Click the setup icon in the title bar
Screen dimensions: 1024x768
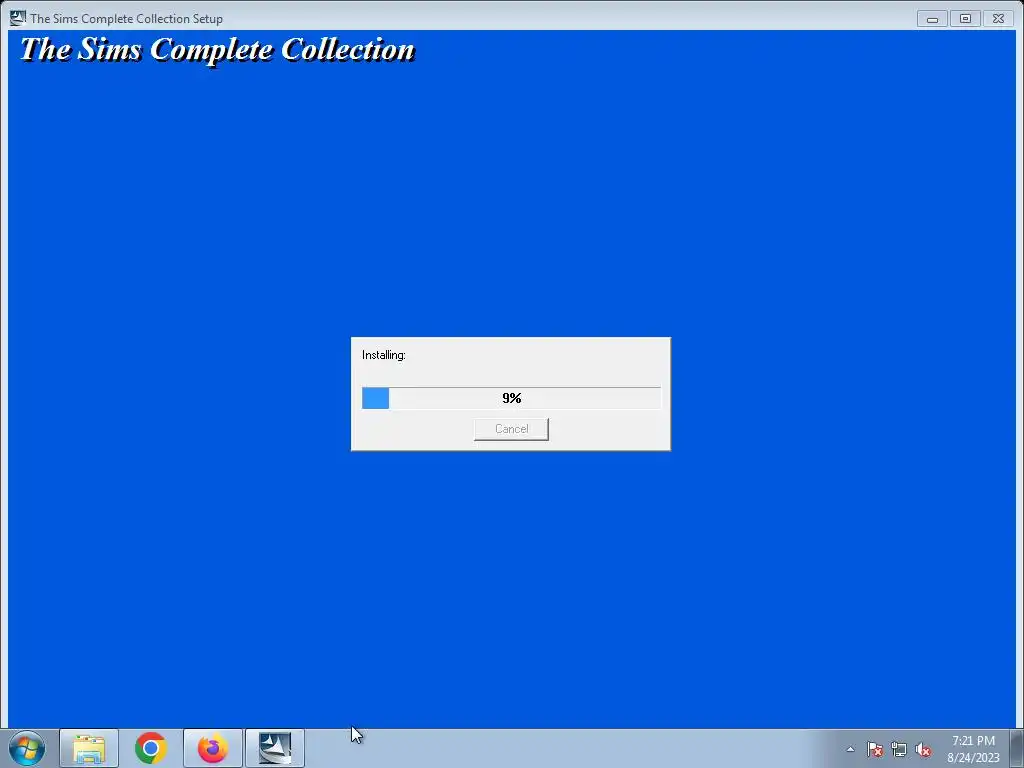click(x=18, y=18)
